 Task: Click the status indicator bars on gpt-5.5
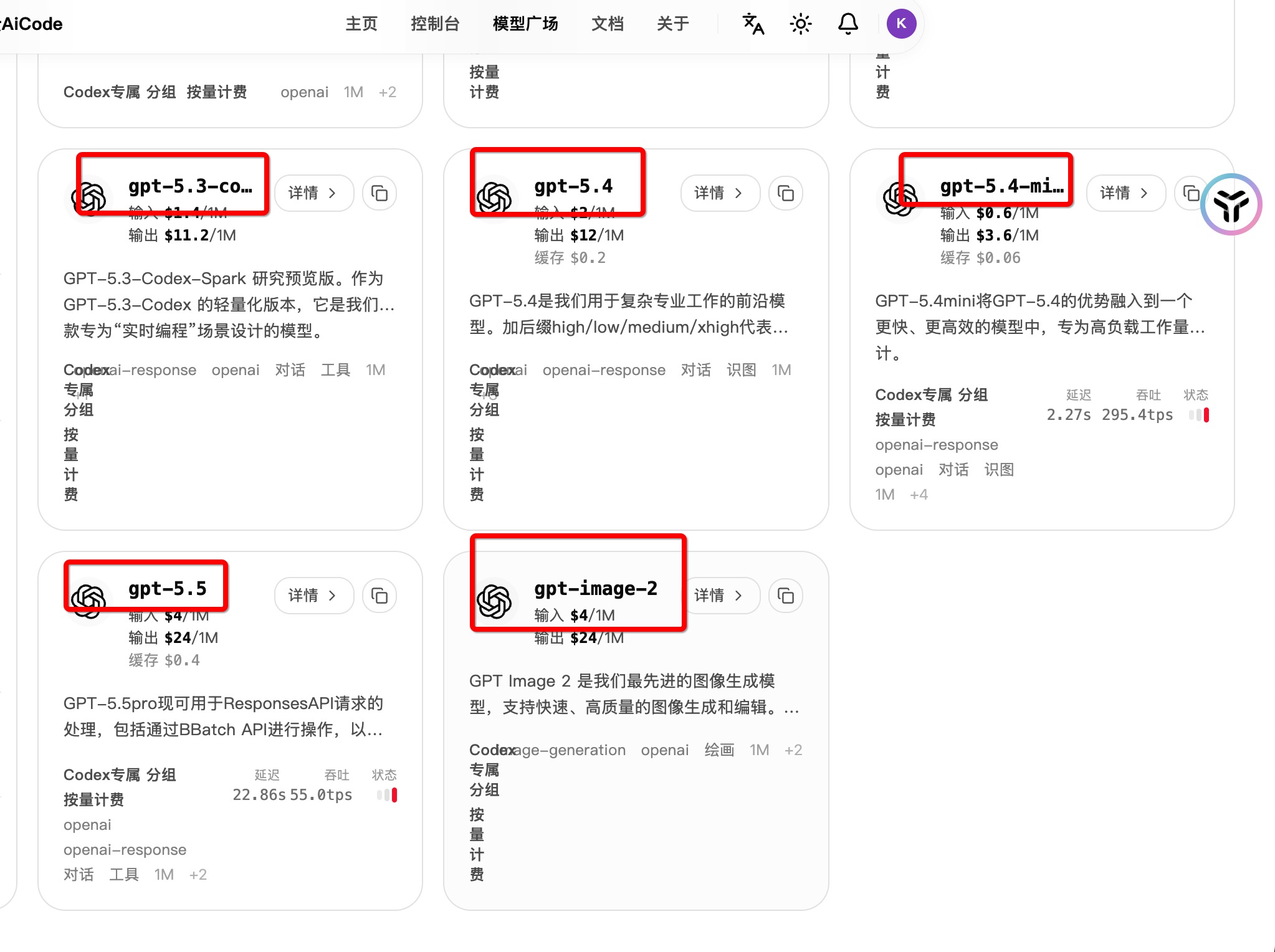[x=387, y=795]
